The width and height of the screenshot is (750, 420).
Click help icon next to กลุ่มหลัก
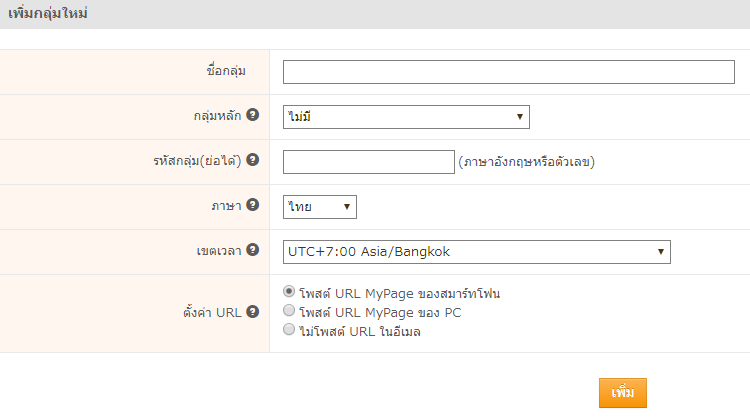253,115
